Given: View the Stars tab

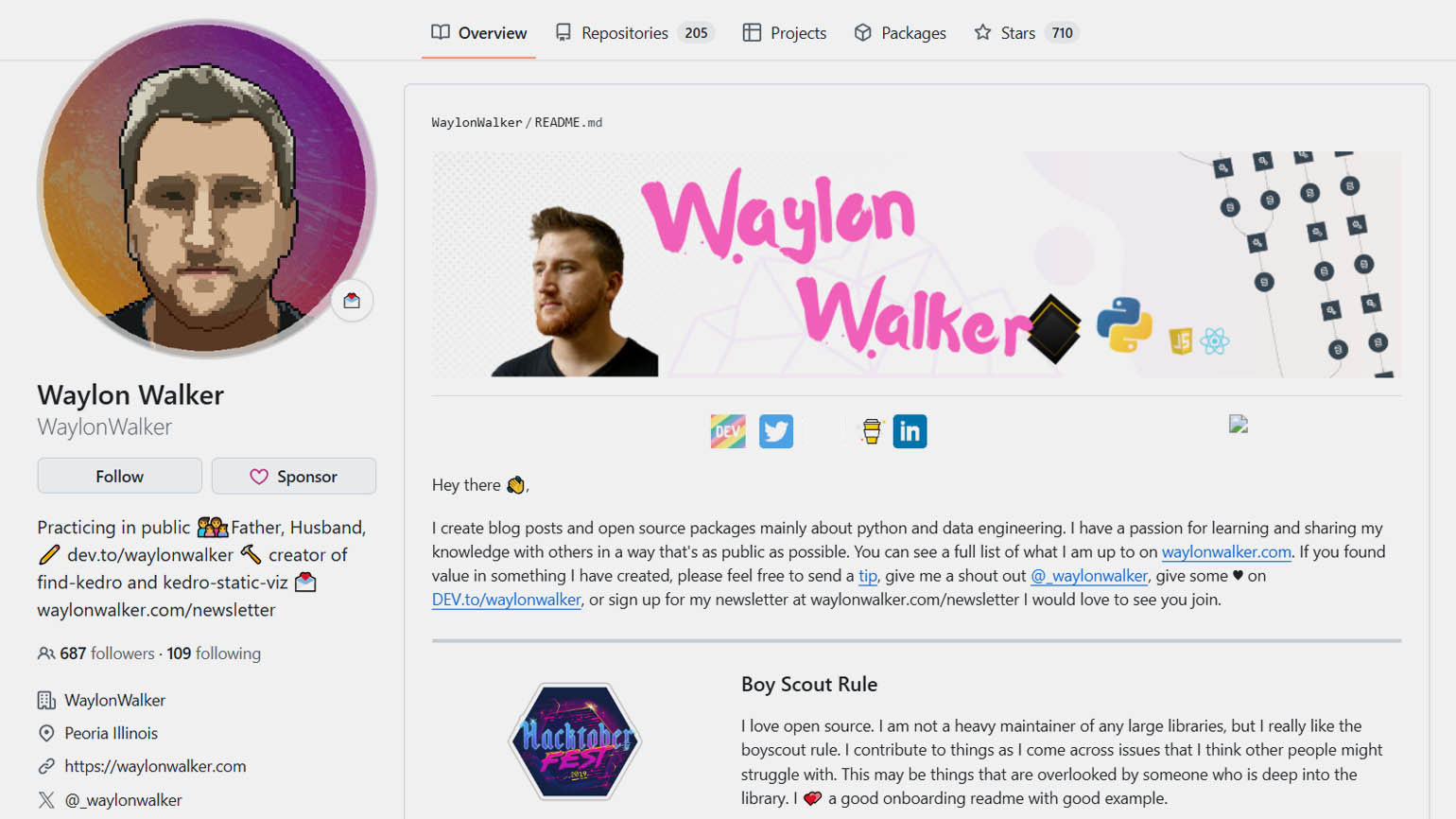Looking at the screenshot, I should click(1027, 33).
